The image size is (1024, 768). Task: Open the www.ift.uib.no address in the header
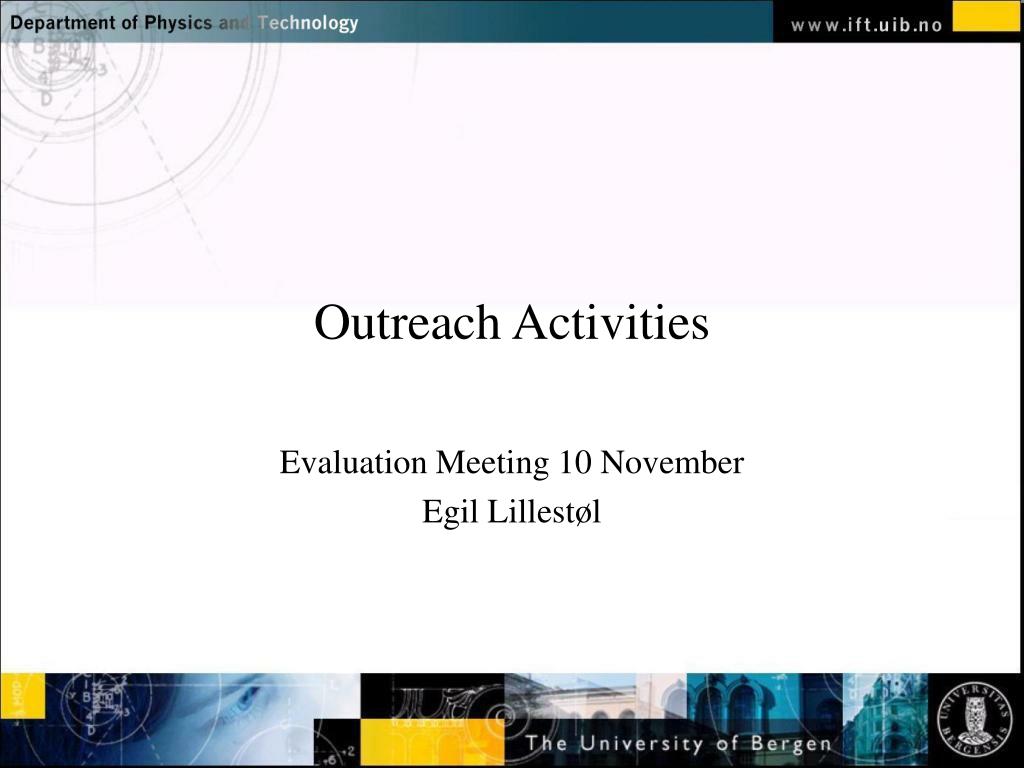pos(867,25)
